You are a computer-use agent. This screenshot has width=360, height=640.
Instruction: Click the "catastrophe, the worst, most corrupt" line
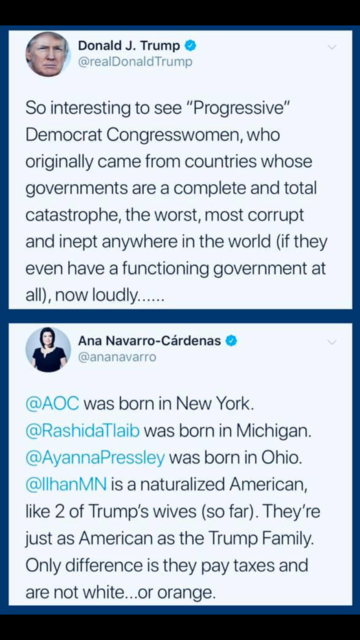(164, 216)
